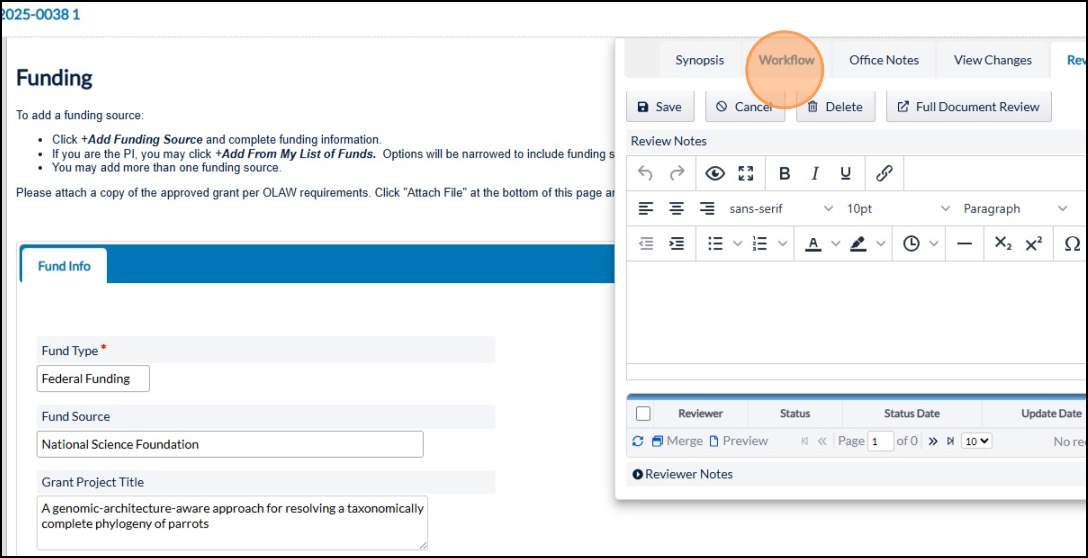This screenshot has width=1088, height=558.
Task: Decrease indent in the editor
Action: pos(646,244)
